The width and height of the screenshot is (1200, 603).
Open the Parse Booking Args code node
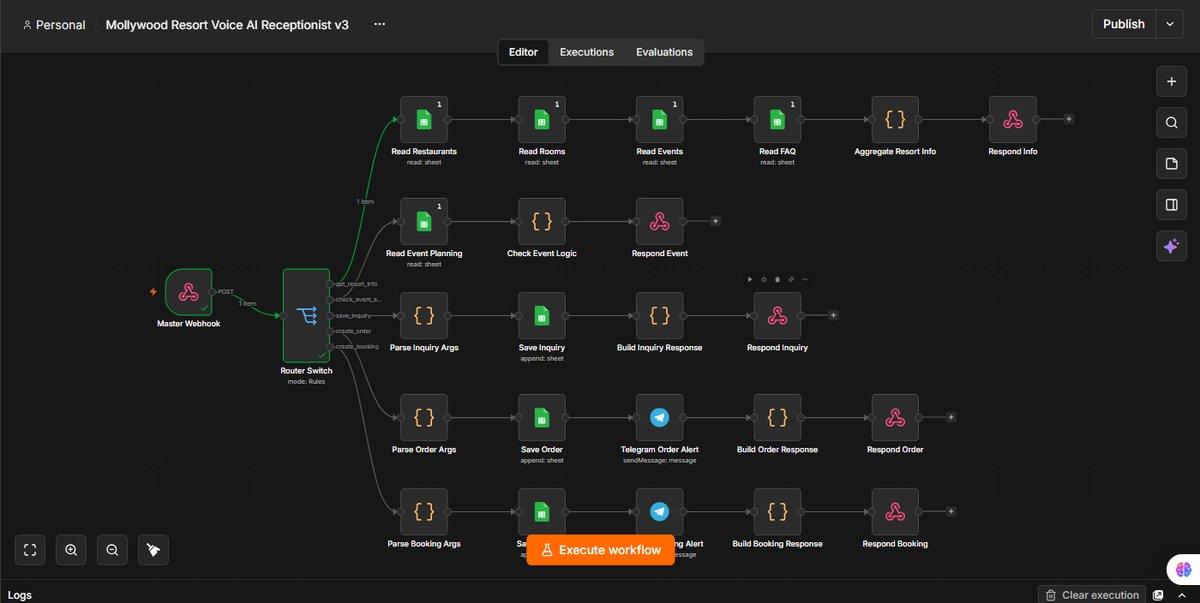tap(424, 512)
